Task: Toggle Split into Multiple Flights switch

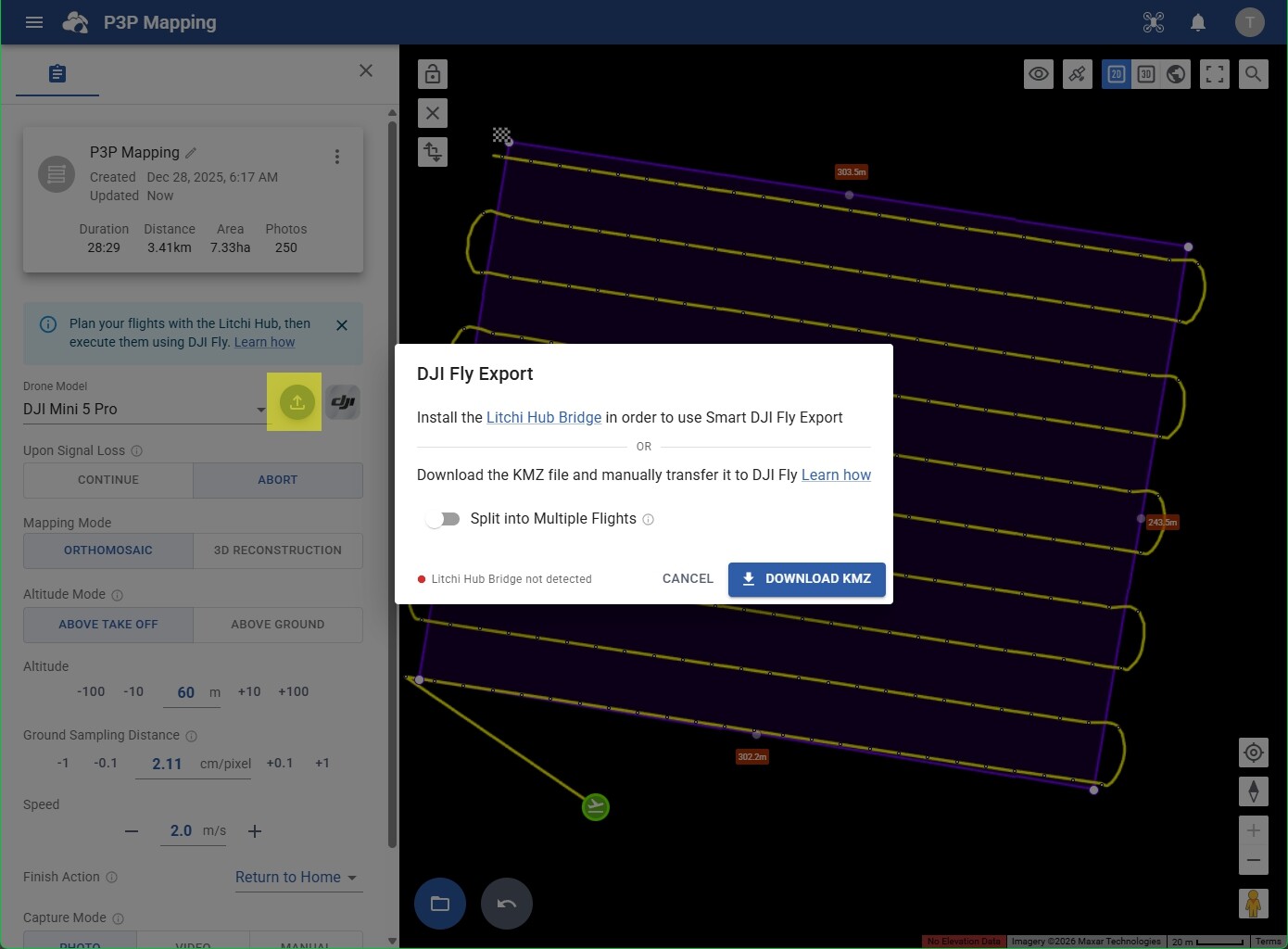Action: [444, 519]
